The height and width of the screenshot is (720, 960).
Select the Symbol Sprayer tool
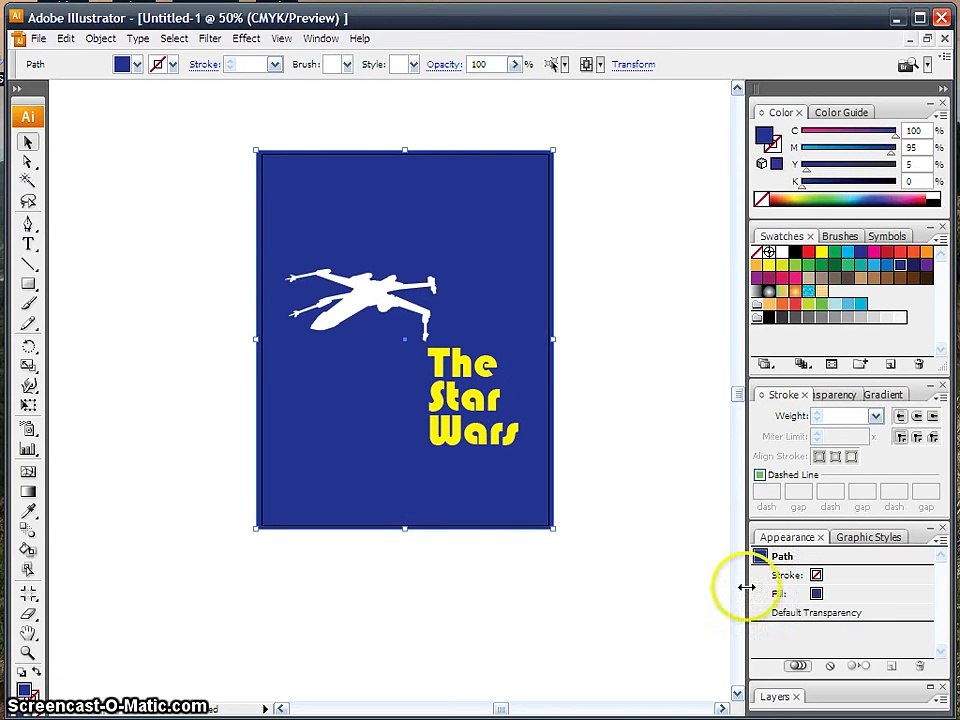tap(28, 429)
